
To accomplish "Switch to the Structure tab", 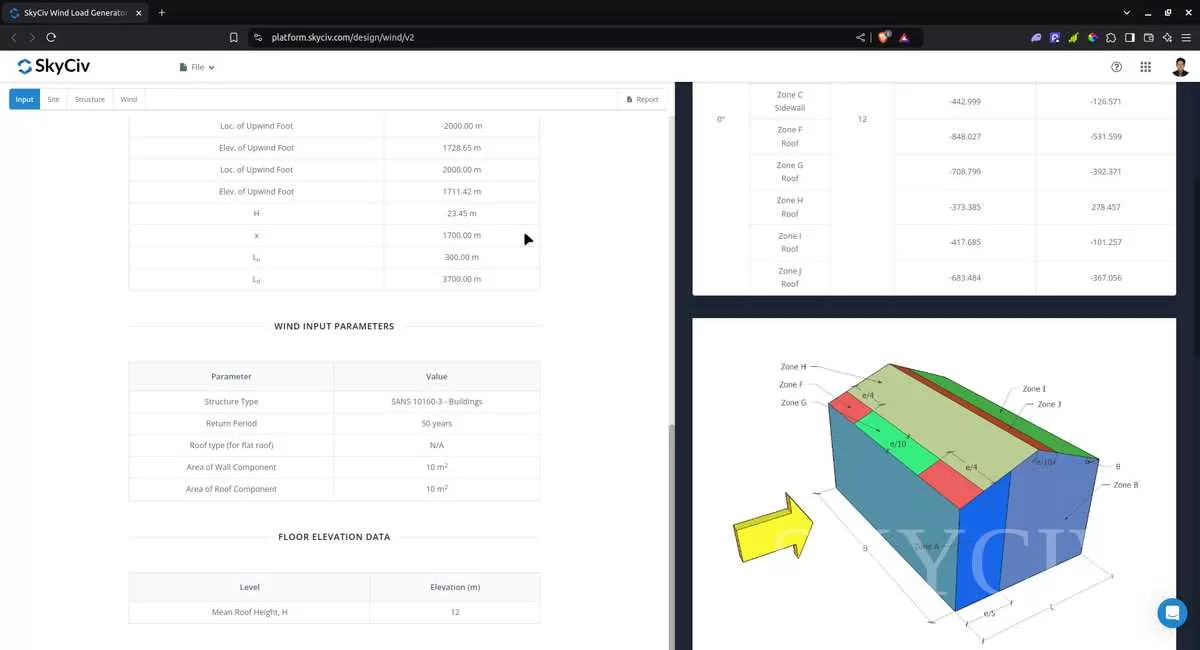I will coord(90,99).
